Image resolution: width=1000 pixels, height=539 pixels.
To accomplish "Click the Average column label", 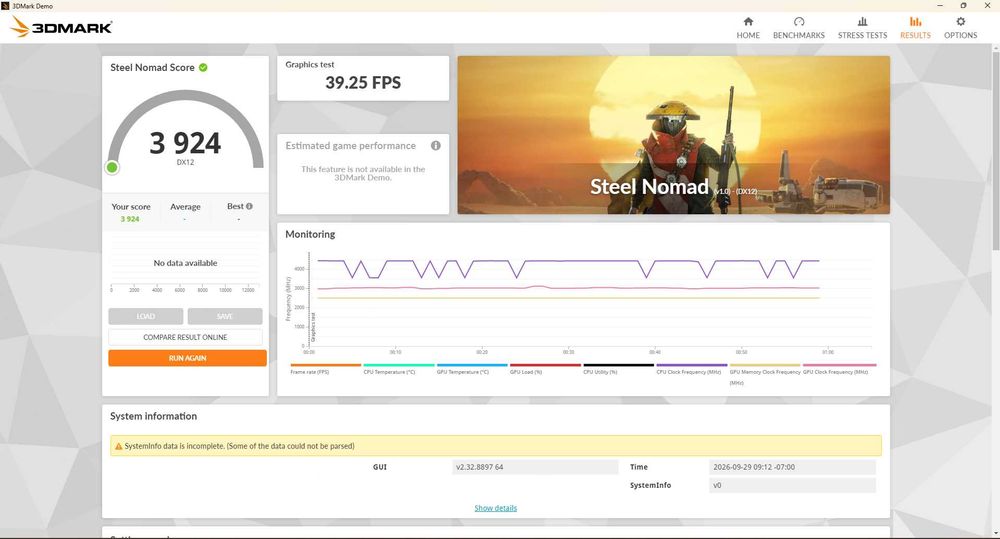I will [x=185, y=207].
